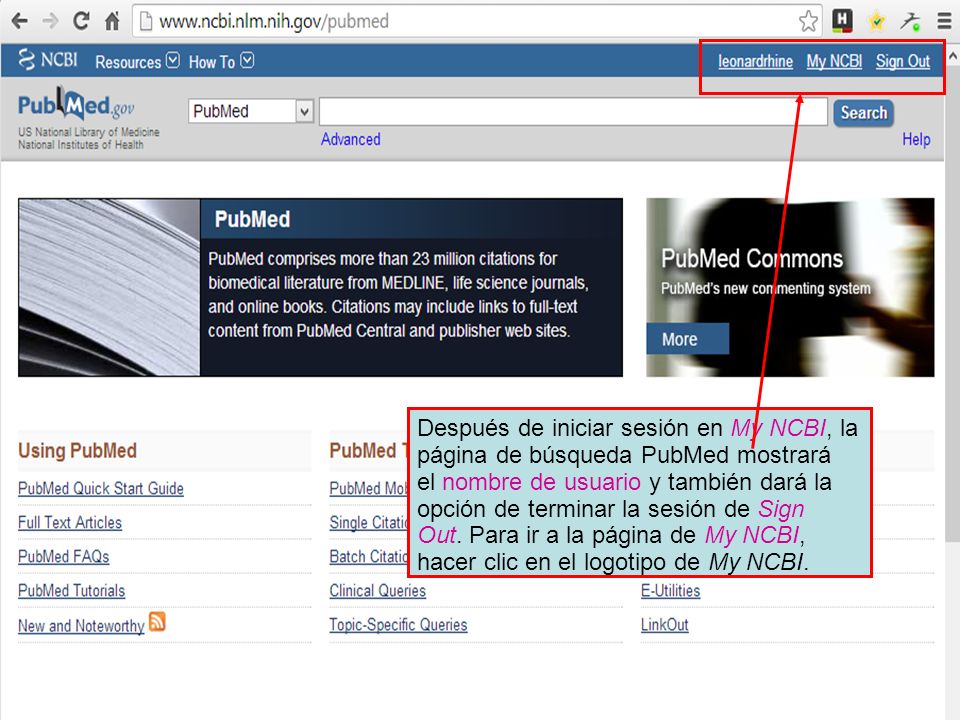Image resolution: width=960 pixels, height=720 pixels.
Task: Click the tool extension icon with green dot
Action: coord(910,21)
